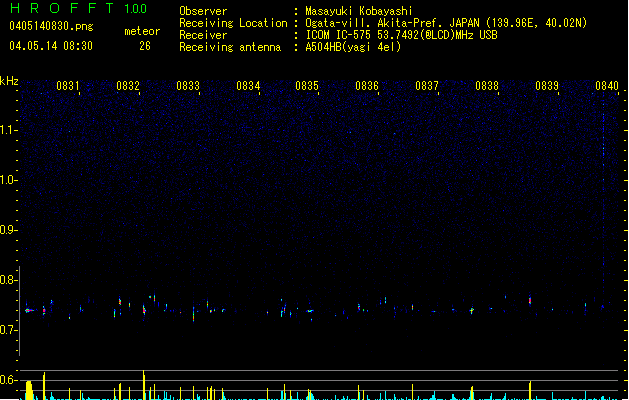This screenshot has width=629, height=400.
Task: Click the 0833 time marker
Action: pos(188,86)
